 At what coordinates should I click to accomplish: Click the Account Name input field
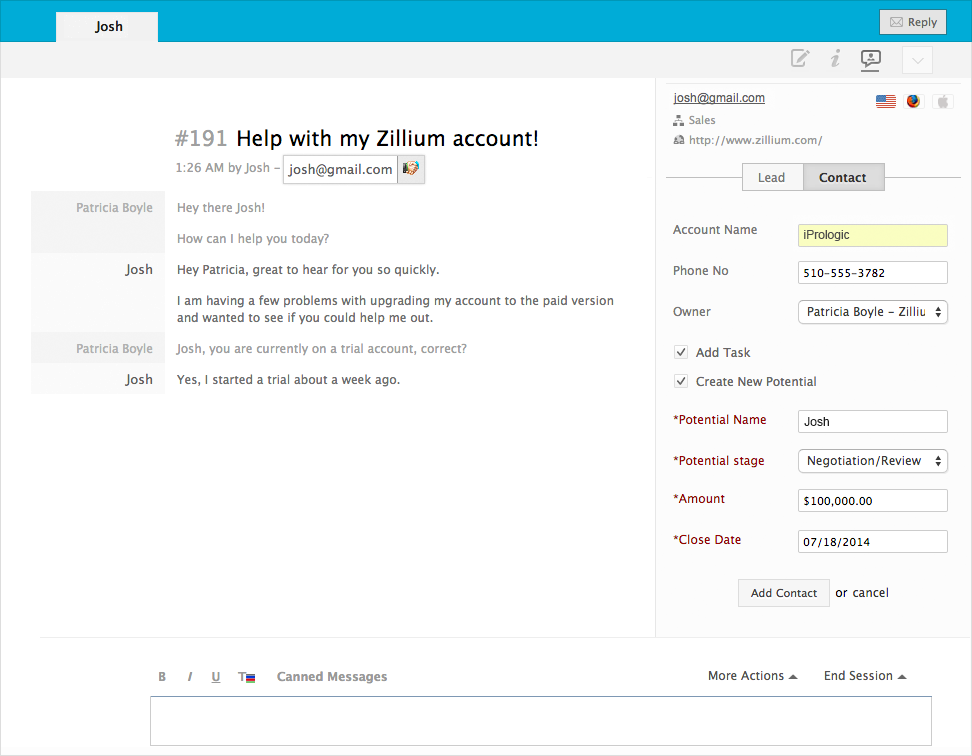pyautogui.click(x=872, y=235)
